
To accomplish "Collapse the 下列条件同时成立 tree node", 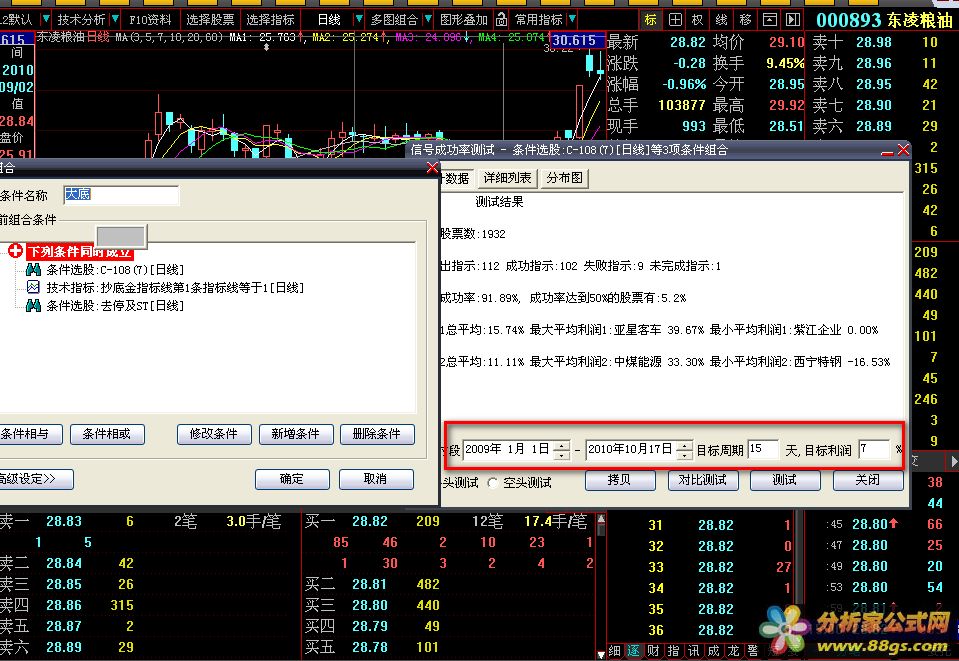I will (x=16, y=251).
